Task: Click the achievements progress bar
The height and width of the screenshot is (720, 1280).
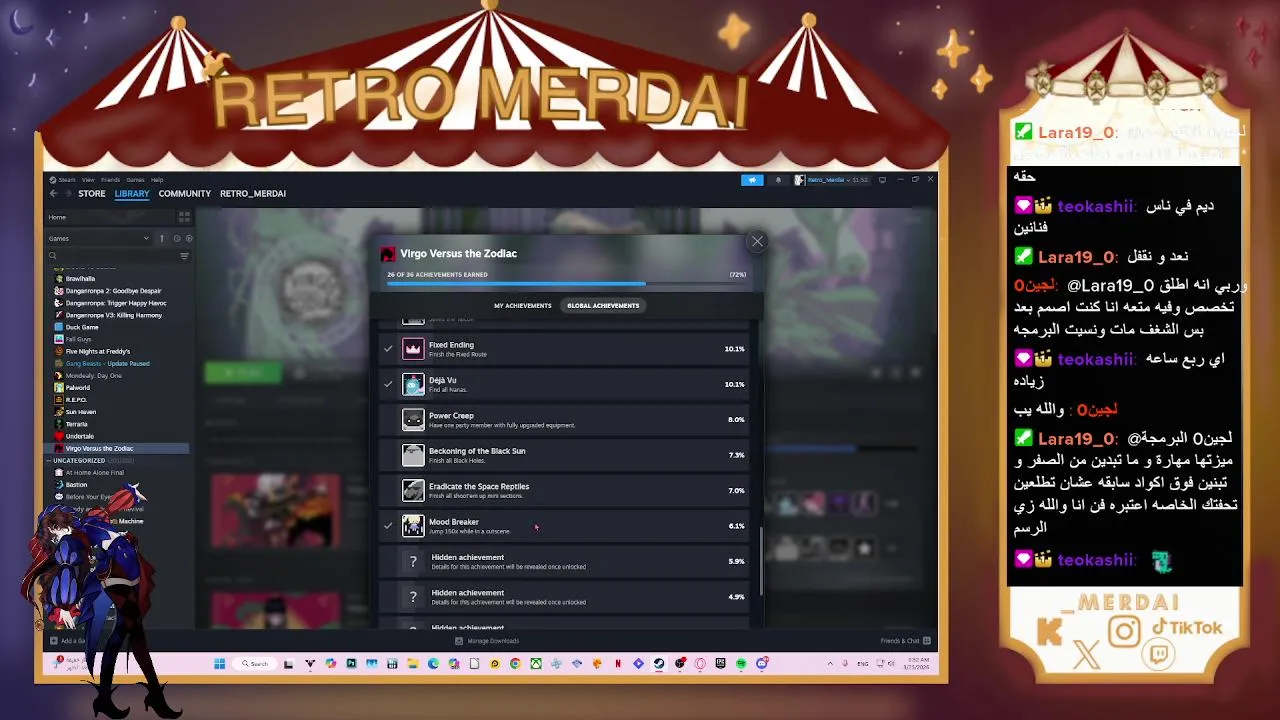Action: [567, 284]
